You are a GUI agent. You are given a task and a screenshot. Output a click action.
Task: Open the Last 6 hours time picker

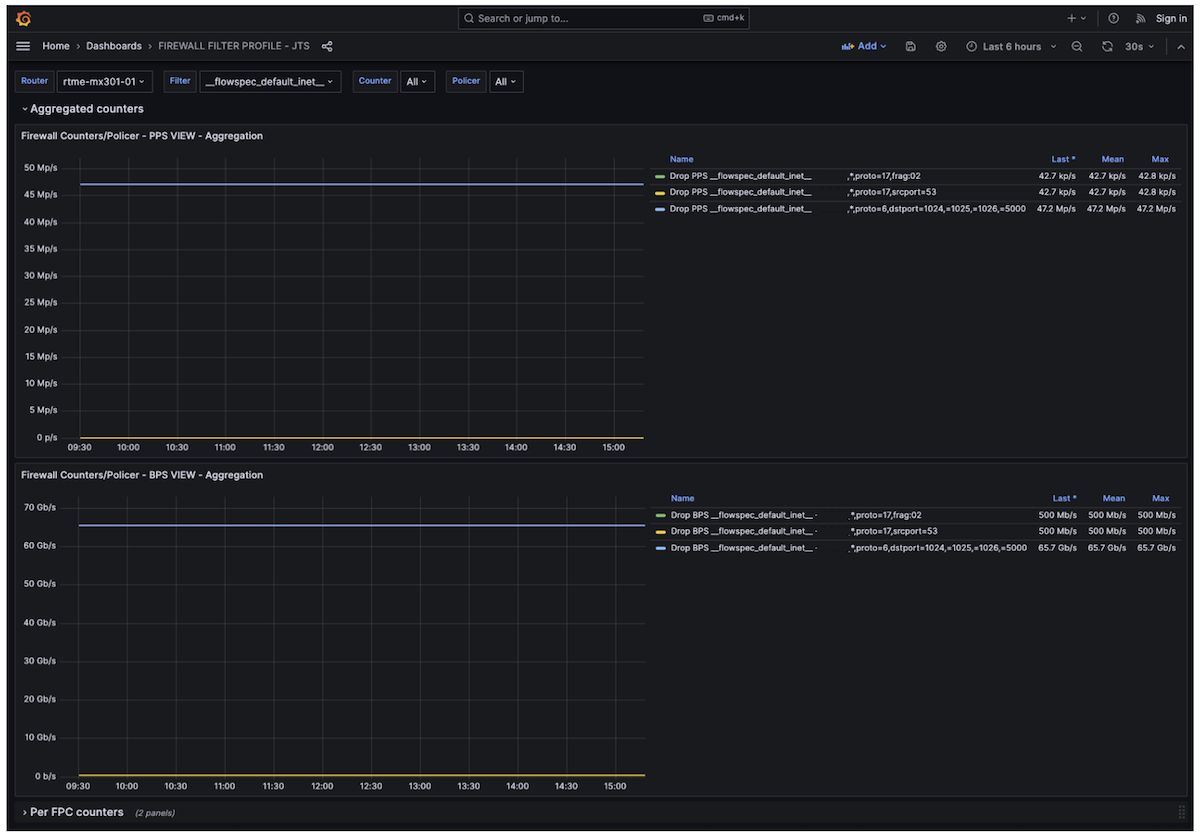tap(1011, 46)
